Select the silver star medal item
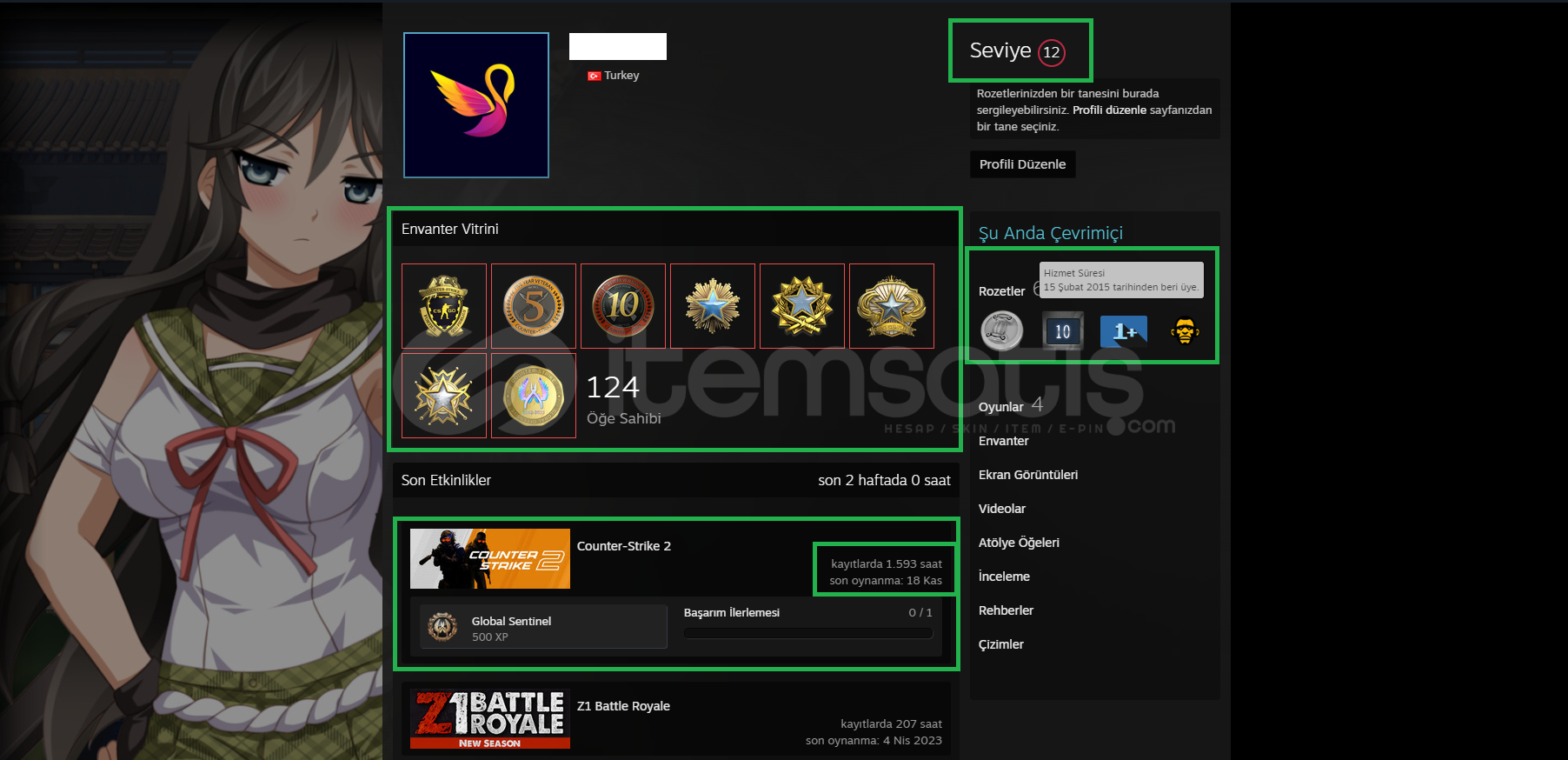Image resolution: width=1568 pixels, height=760 pixels. tap(444, 396)
